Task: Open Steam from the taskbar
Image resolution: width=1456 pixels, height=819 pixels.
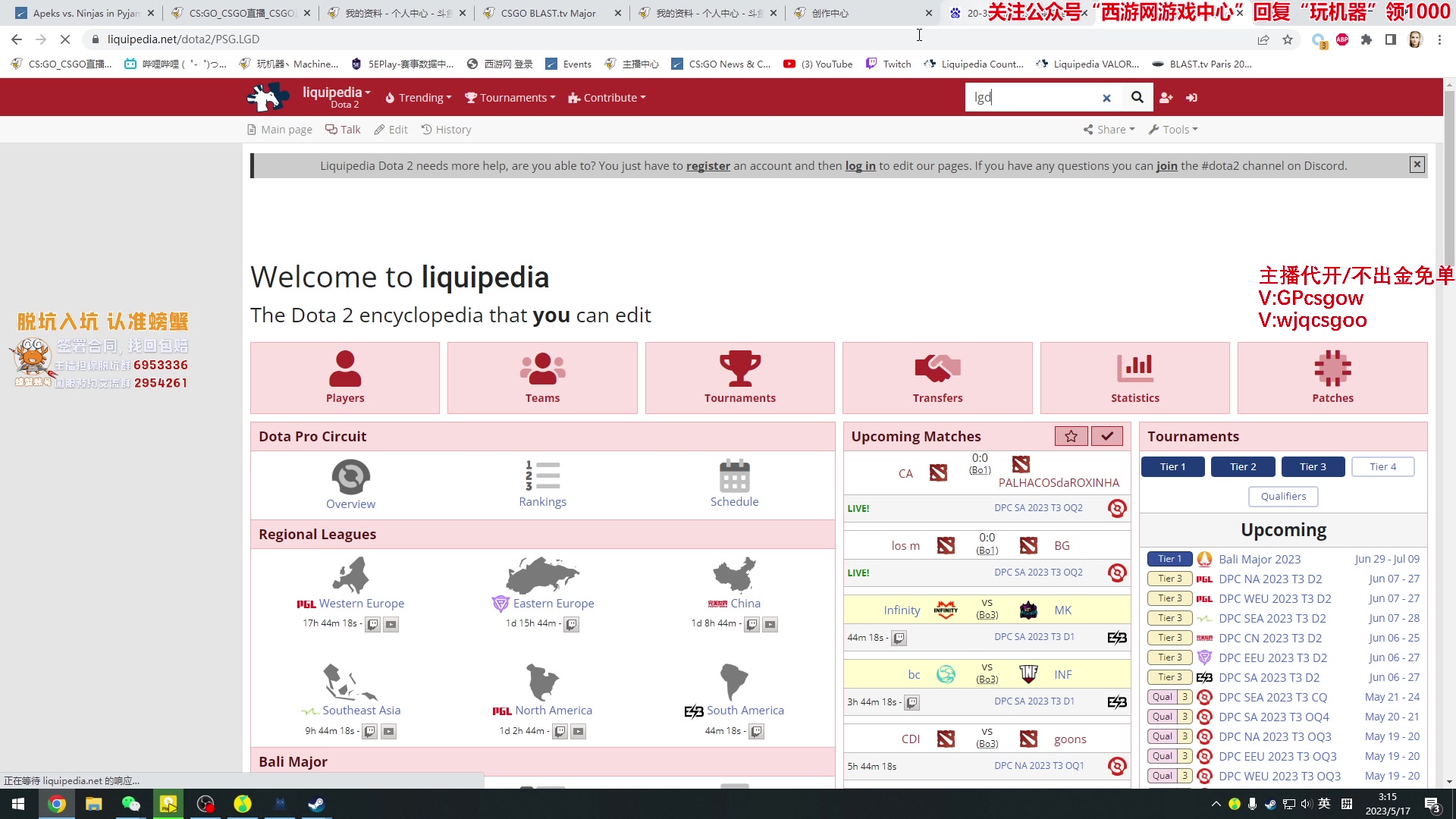Action: tap(316, 804)
